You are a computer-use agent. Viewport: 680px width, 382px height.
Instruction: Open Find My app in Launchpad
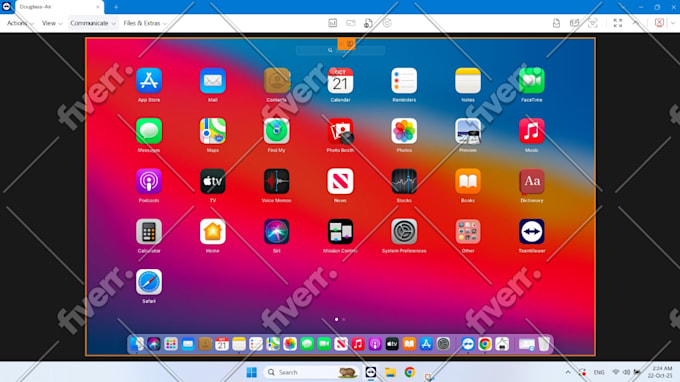point(276,131)
